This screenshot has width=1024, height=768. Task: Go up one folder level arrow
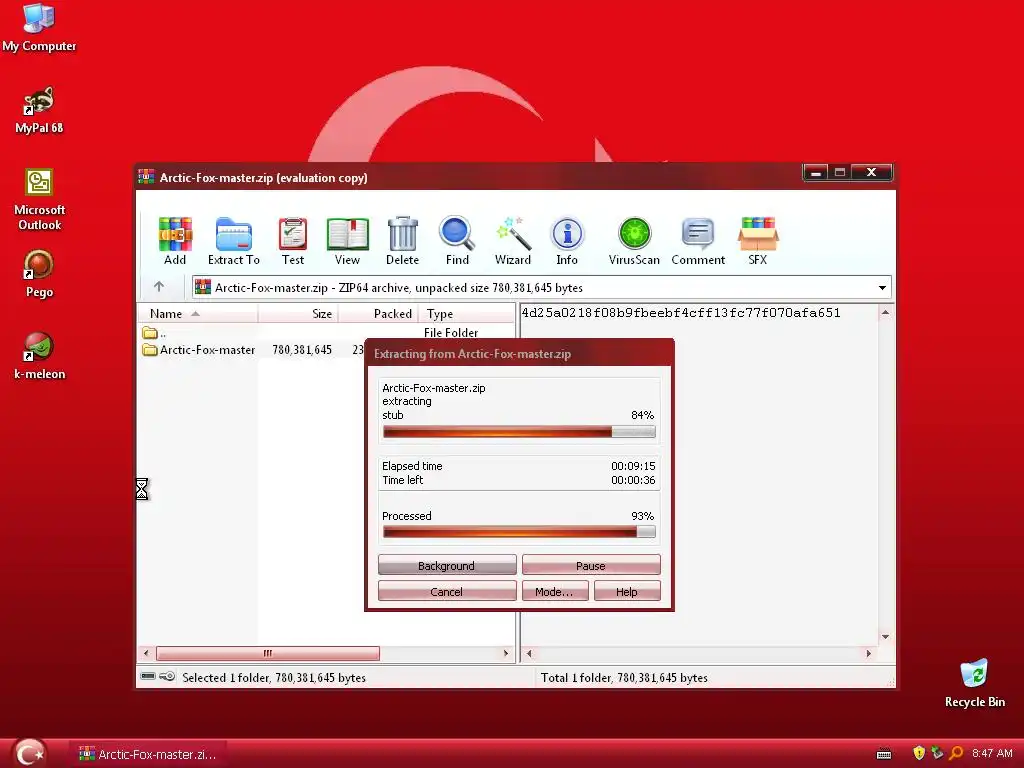[x=159, y=287]
